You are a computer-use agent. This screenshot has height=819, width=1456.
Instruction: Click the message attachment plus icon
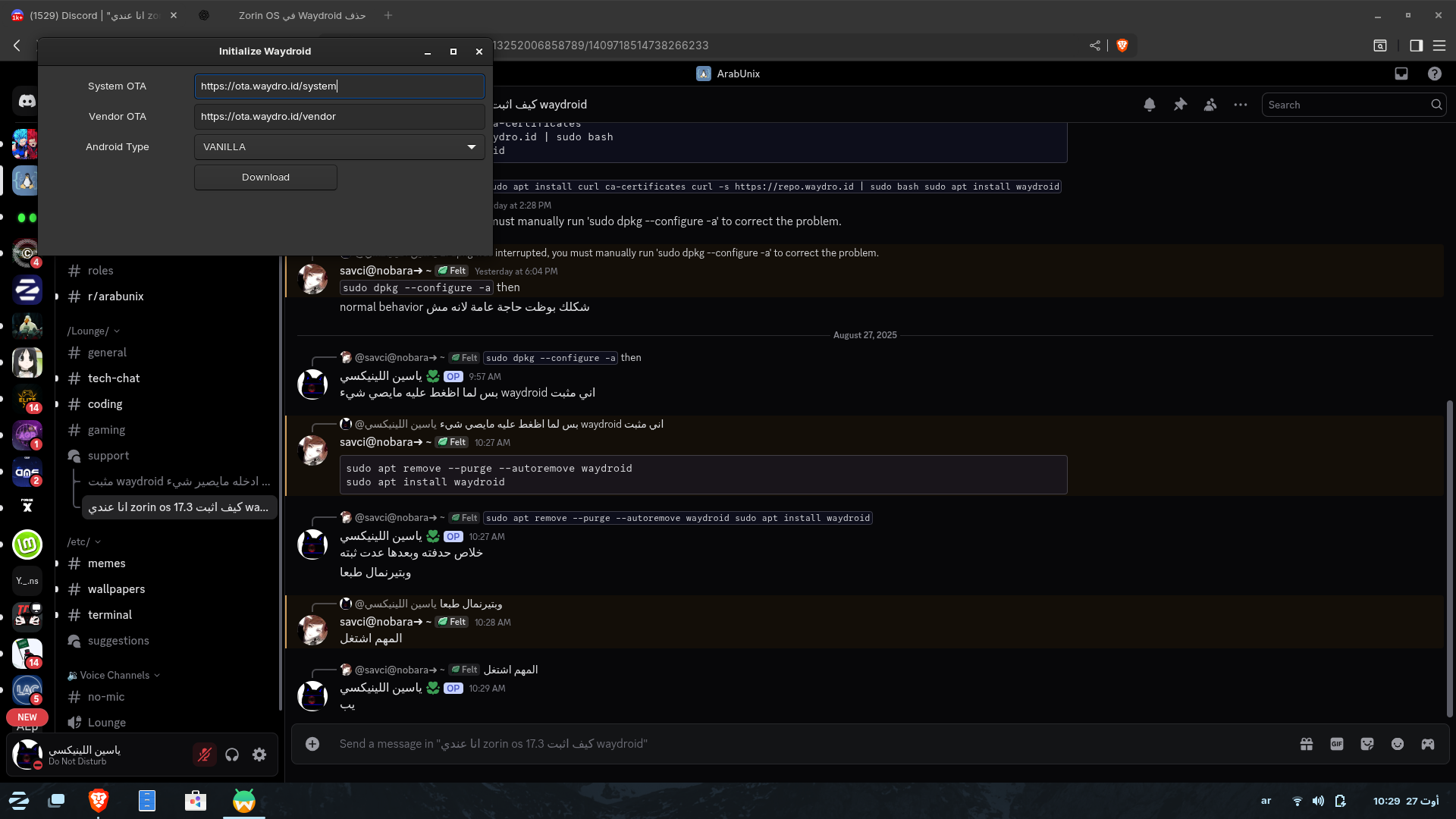click(312, 744)
